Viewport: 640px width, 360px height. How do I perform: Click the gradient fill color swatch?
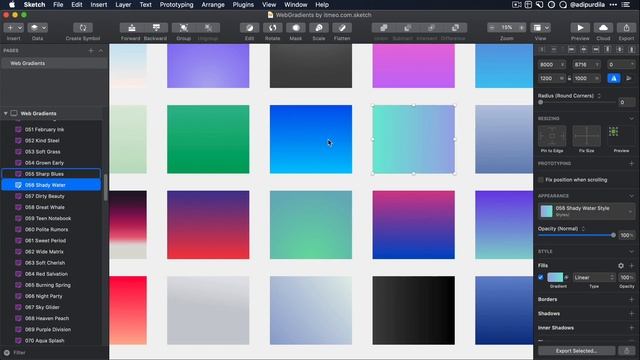click(x=555, y=278)
